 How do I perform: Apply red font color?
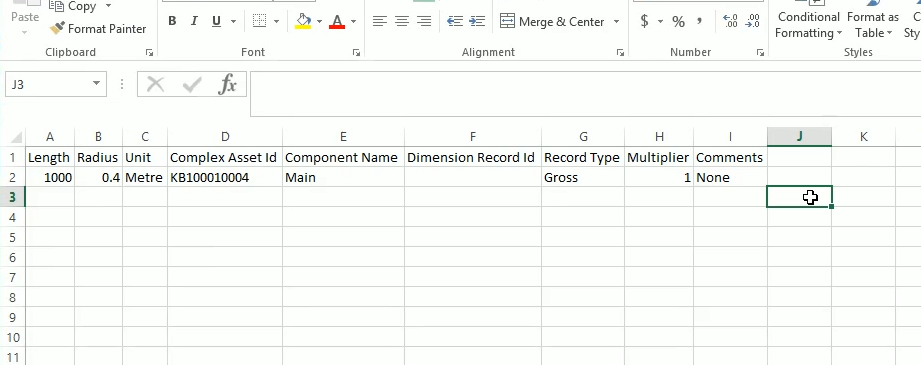click(337, 22)
